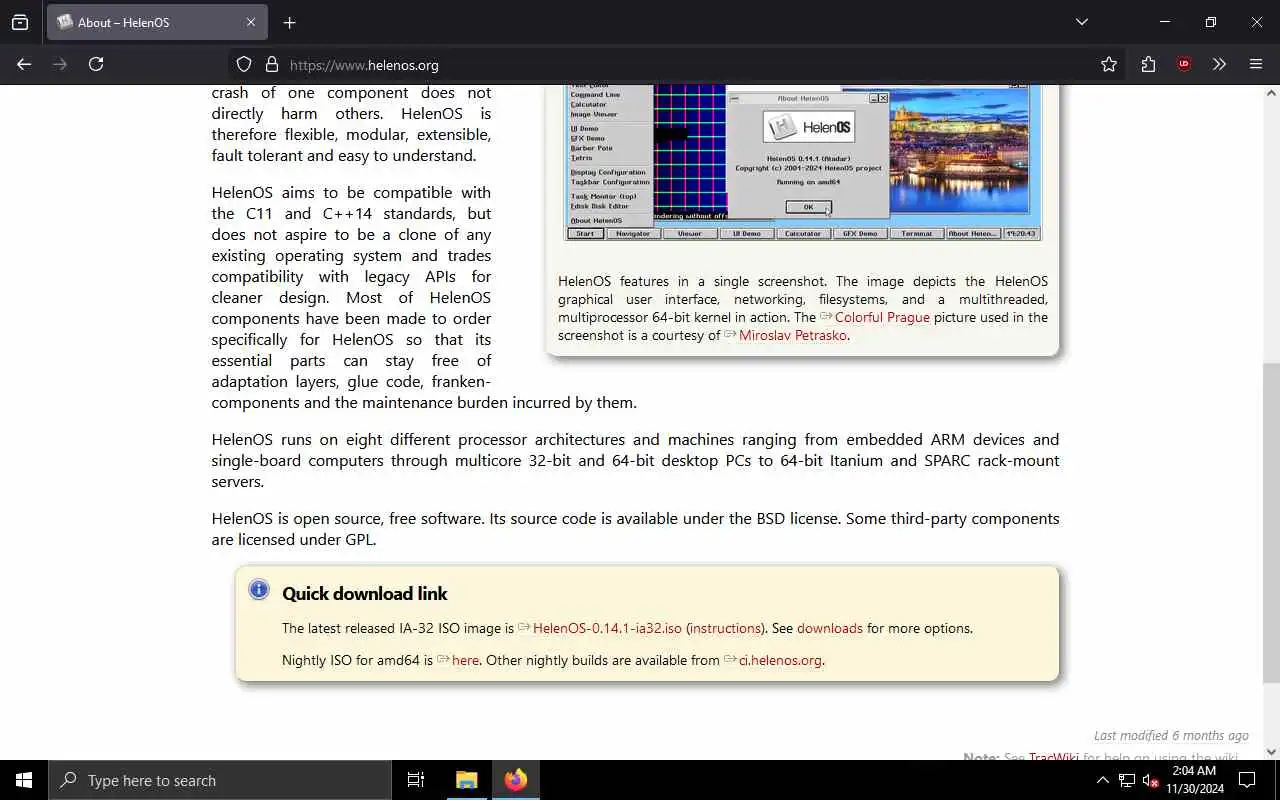Click the HelenOS desktop screenshot image
Screen dimensions: 1280x800
coord(803,163)
